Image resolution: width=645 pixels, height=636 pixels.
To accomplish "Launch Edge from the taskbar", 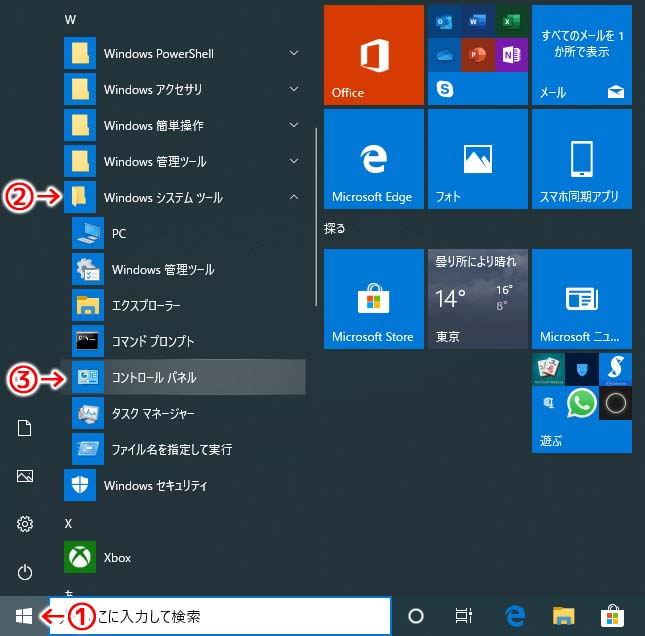I will pos(515,616).
